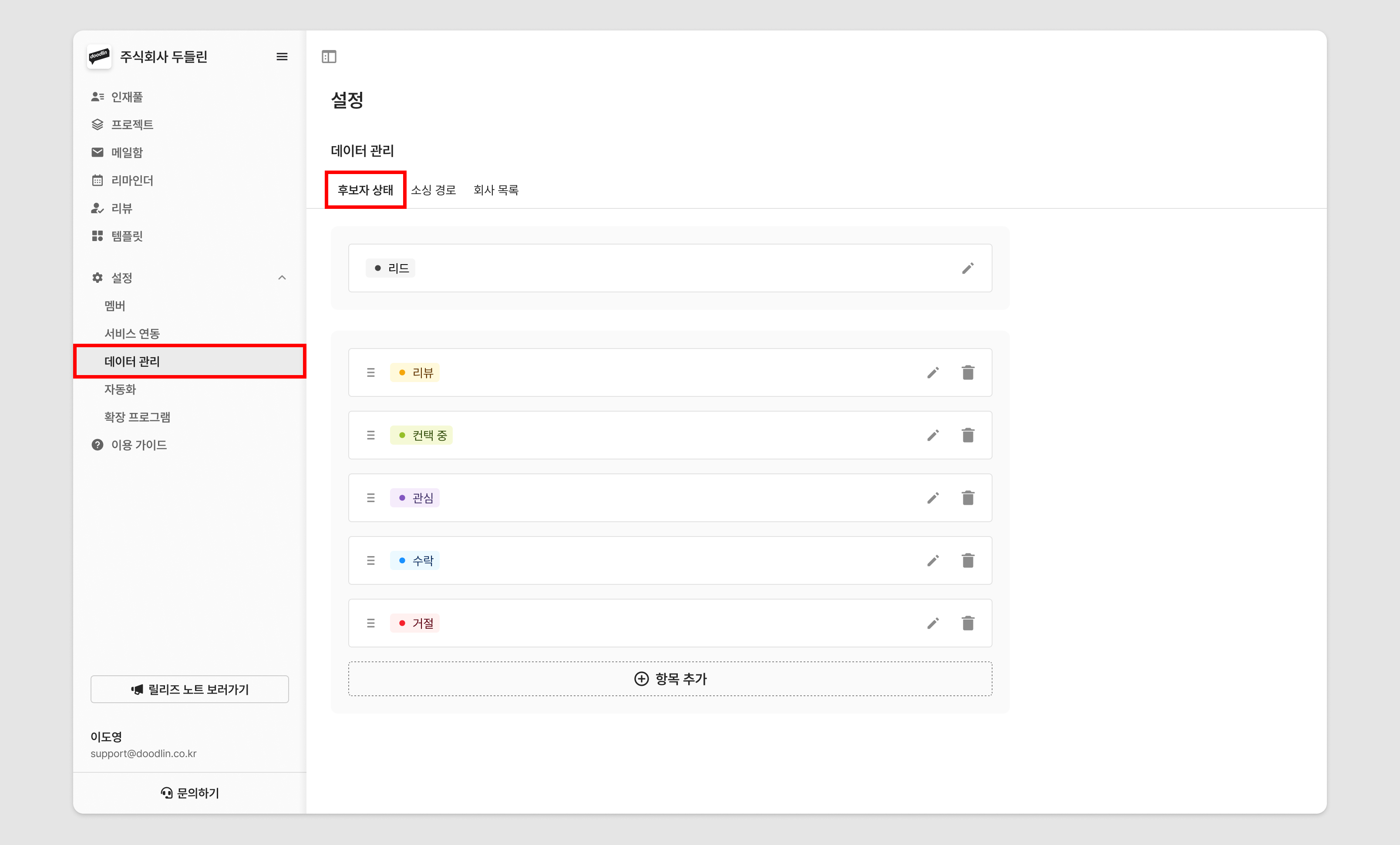
Task: Click pencil icon on 수락 row
Action: pyautogui.click(x=932, y=560)
